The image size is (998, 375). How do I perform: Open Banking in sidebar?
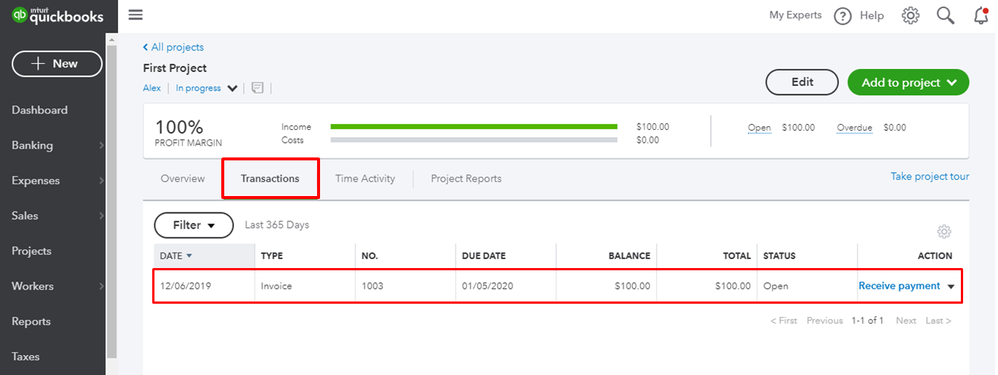[32, 145]
